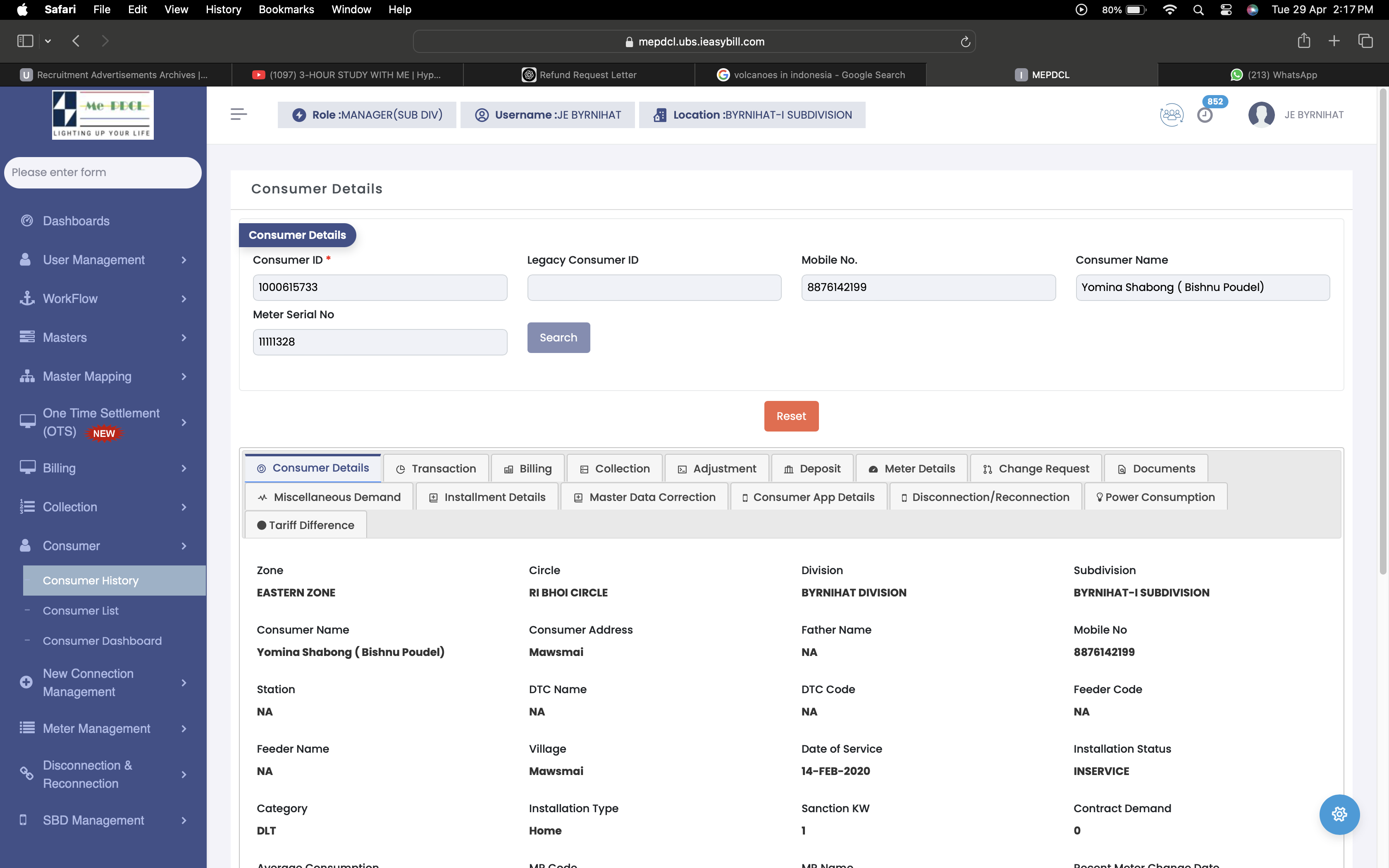This screenshot has height=868, width=1389.
Task: Click the Master Mapping hierarchy icon
Action: pos(27,376)
